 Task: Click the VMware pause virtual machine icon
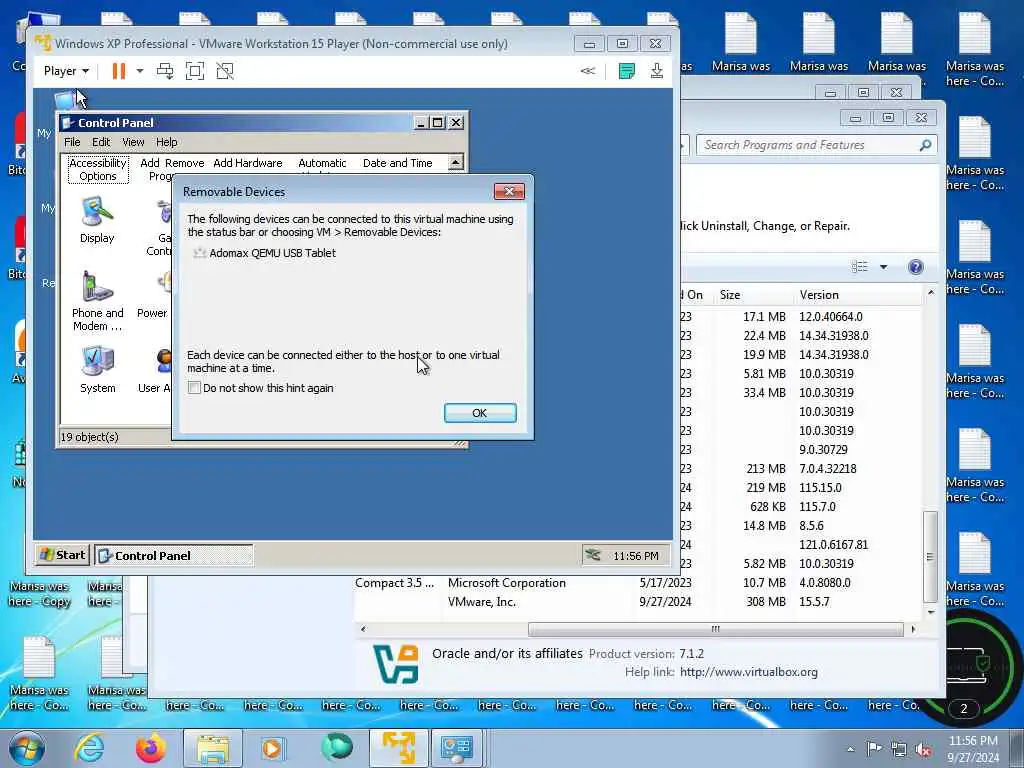pyautogui.click(x=118, y=71)
